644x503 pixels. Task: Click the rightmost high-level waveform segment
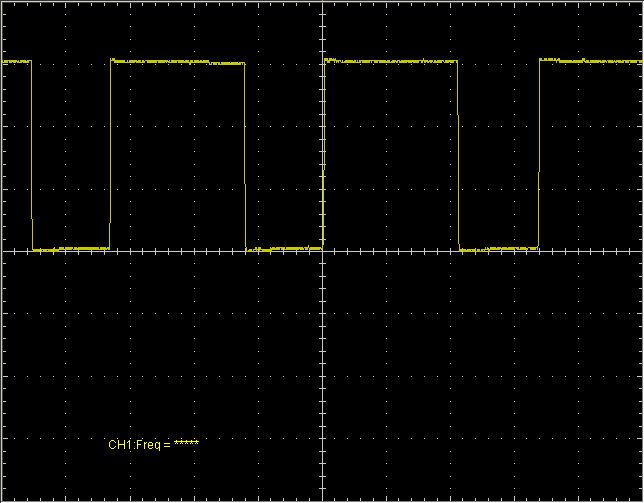(590, 61)
